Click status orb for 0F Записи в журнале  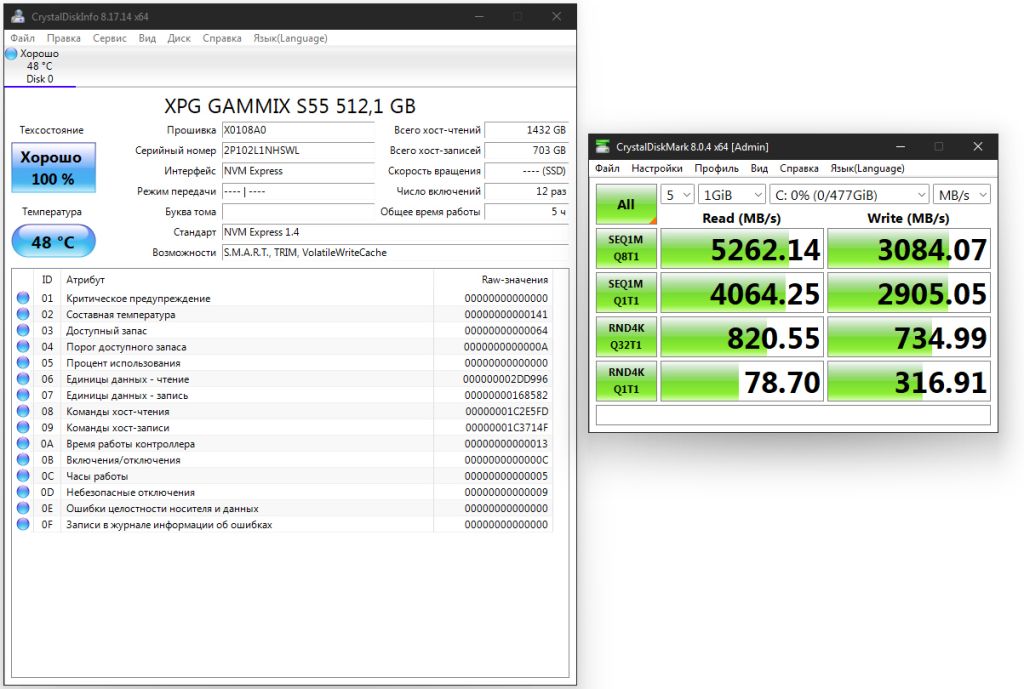[23, 524]
